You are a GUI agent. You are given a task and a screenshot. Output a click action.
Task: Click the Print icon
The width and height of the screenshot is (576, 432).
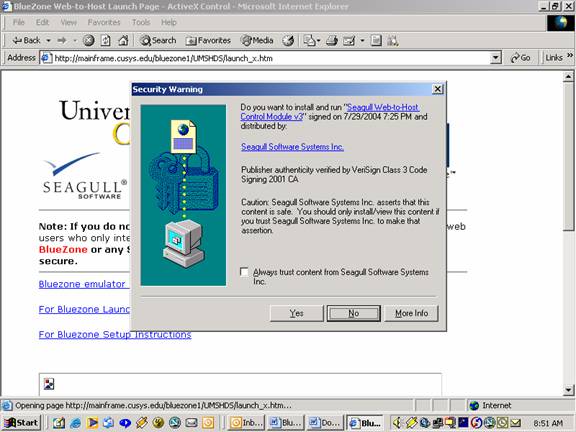(x=332, y=40)
